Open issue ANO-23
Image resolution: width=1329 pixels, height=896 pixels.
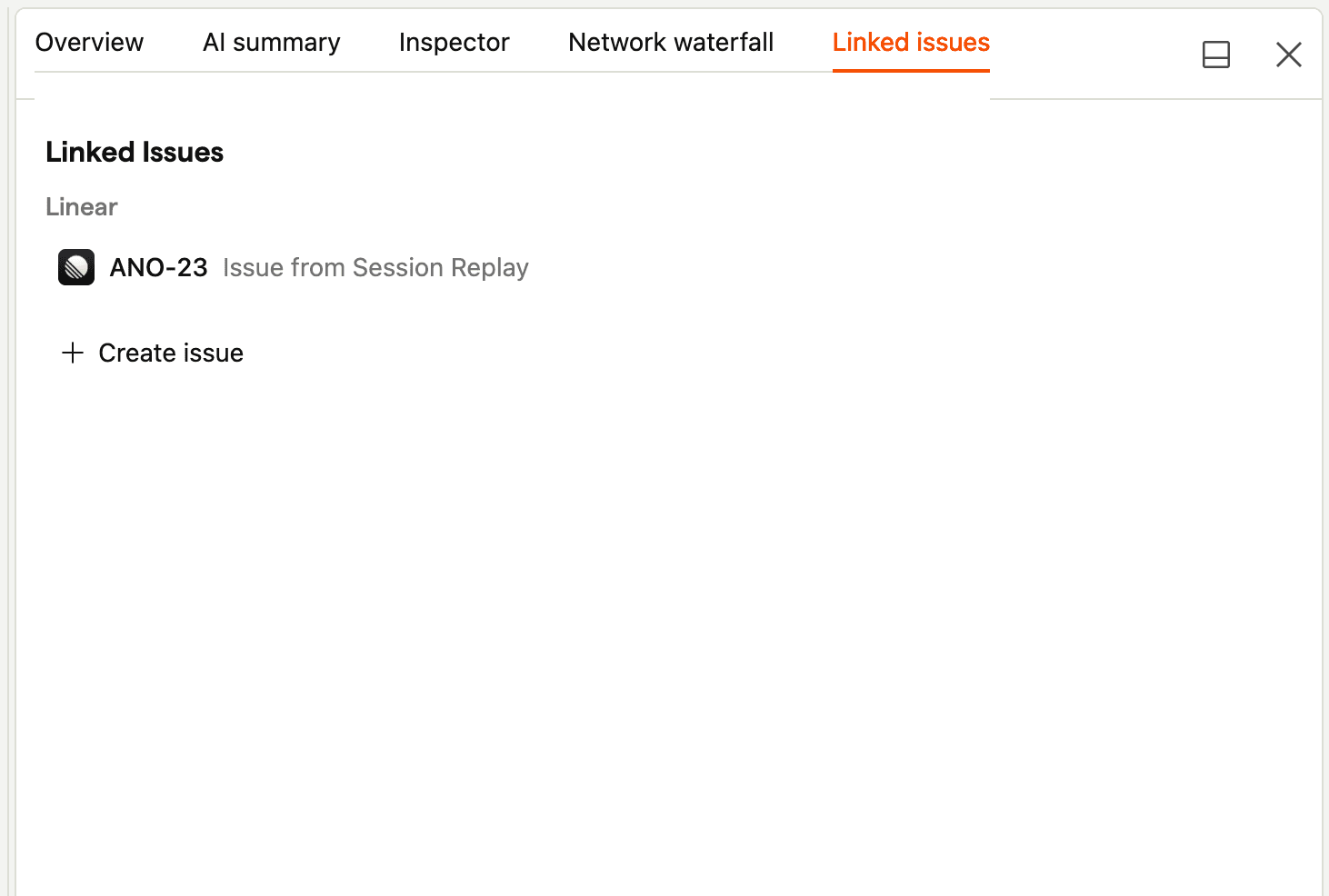click(158, 267)
